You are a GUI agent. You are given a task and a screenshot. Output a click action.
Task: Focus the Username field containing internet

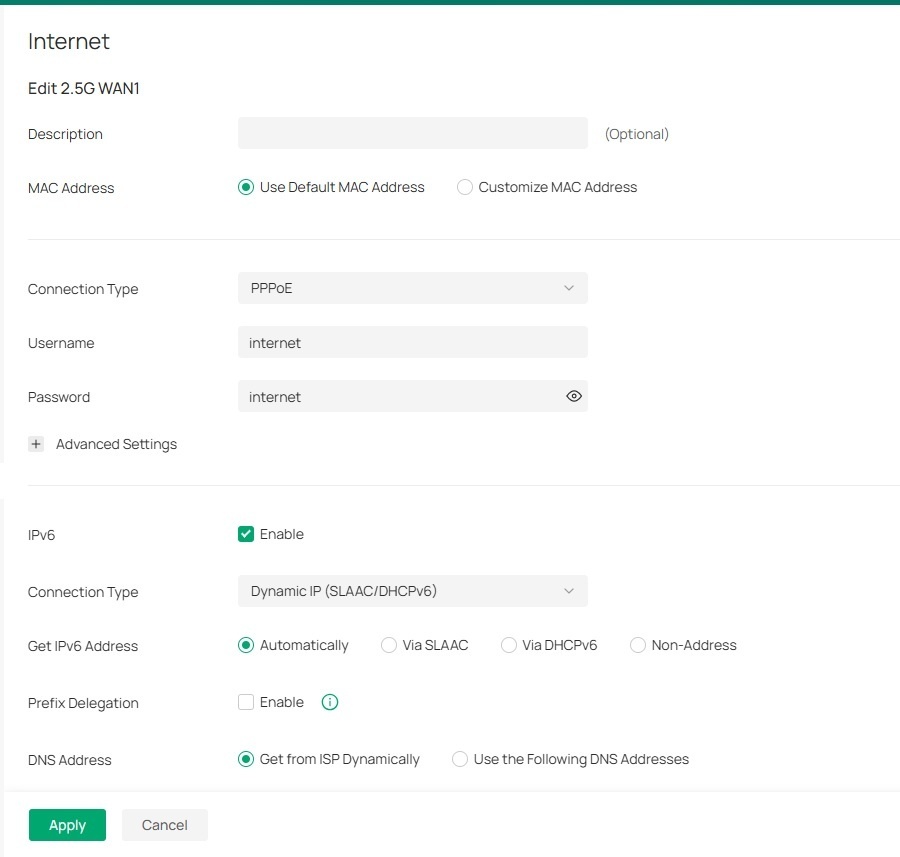point(413,342)
